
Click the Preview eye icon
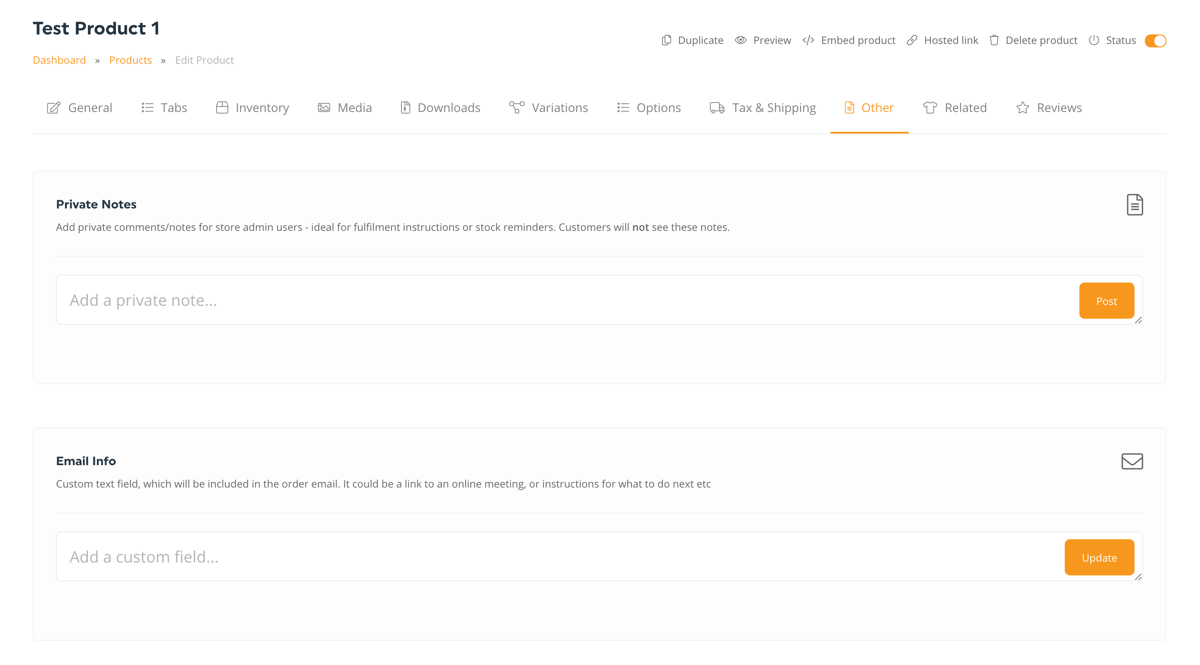[741, 41]
